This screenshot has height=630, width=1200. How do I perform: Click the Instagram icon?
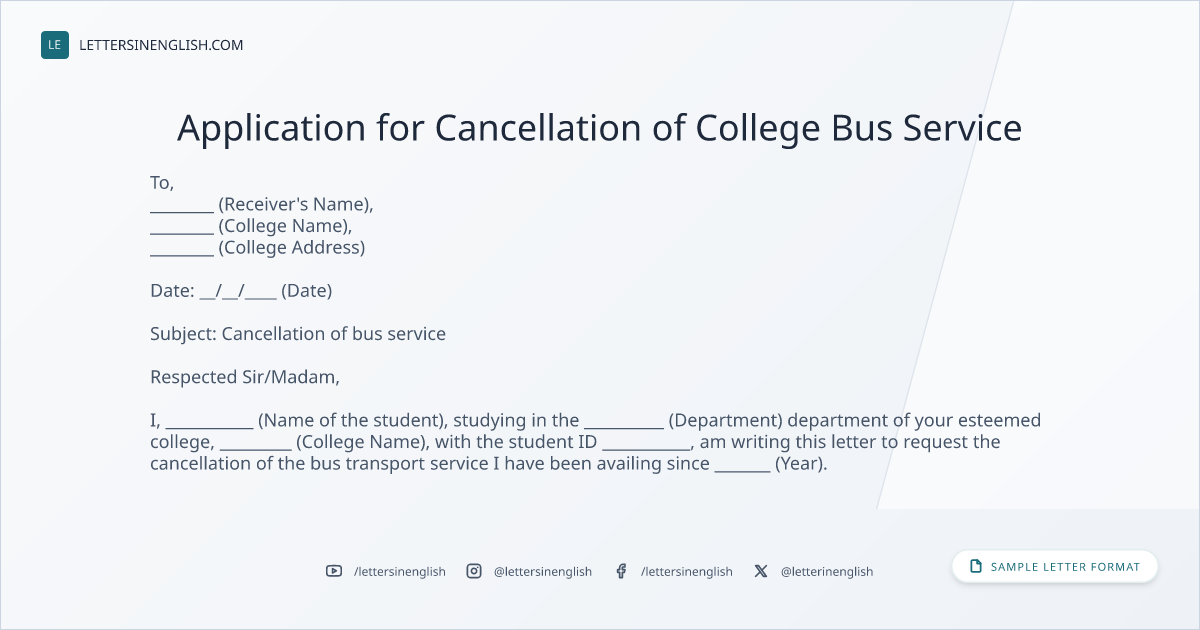474,571
